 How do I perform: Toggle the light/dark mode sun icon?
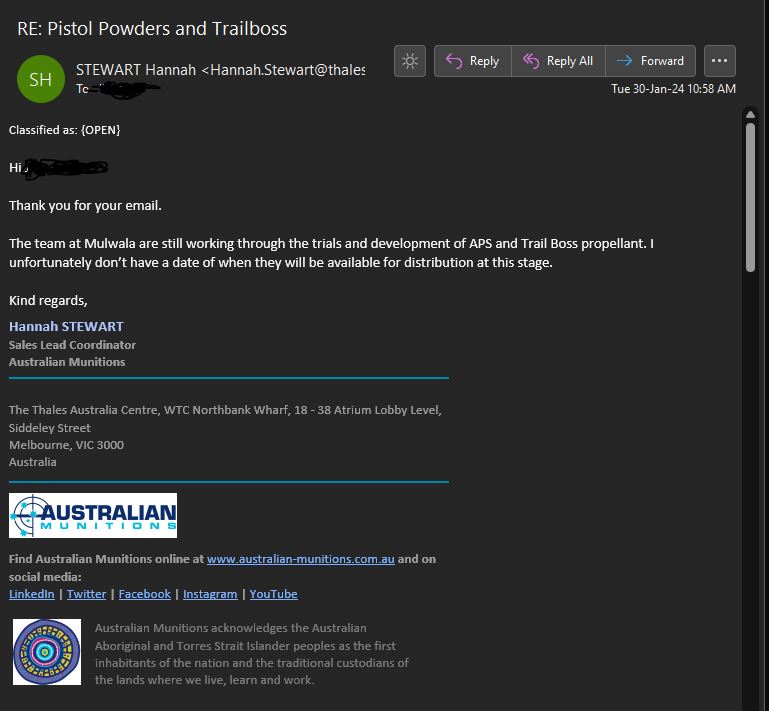409,61
